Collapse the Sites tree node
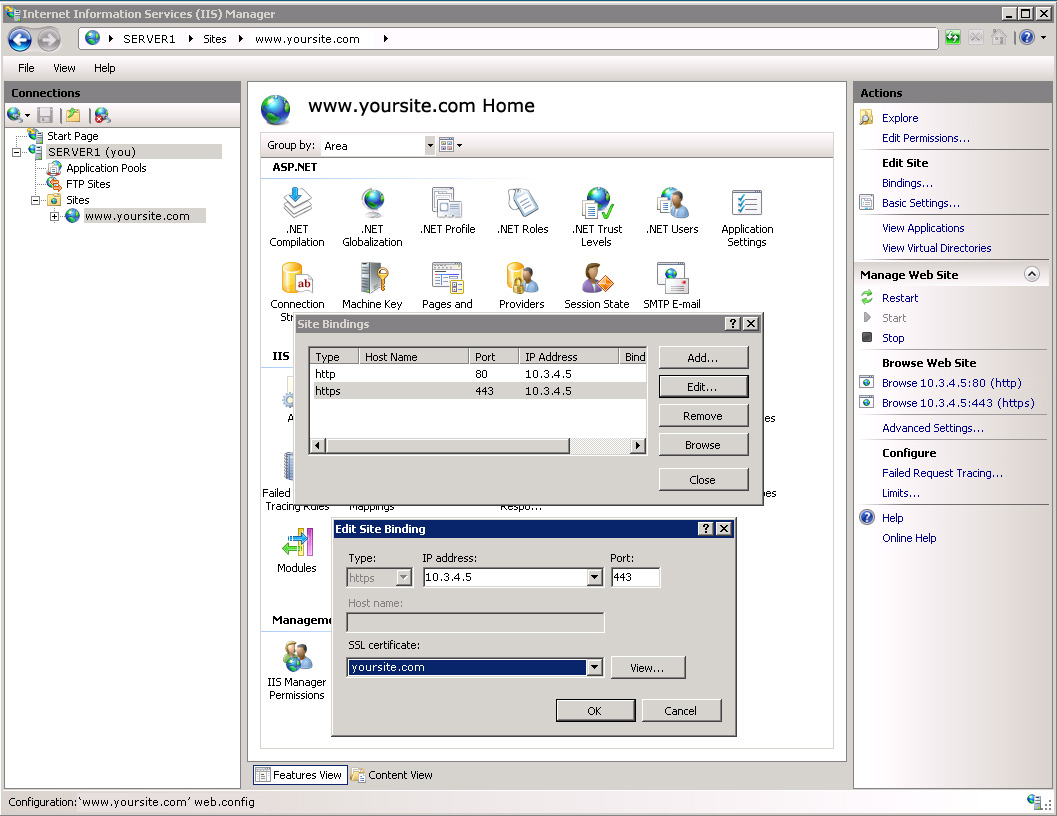 [35, 200]
